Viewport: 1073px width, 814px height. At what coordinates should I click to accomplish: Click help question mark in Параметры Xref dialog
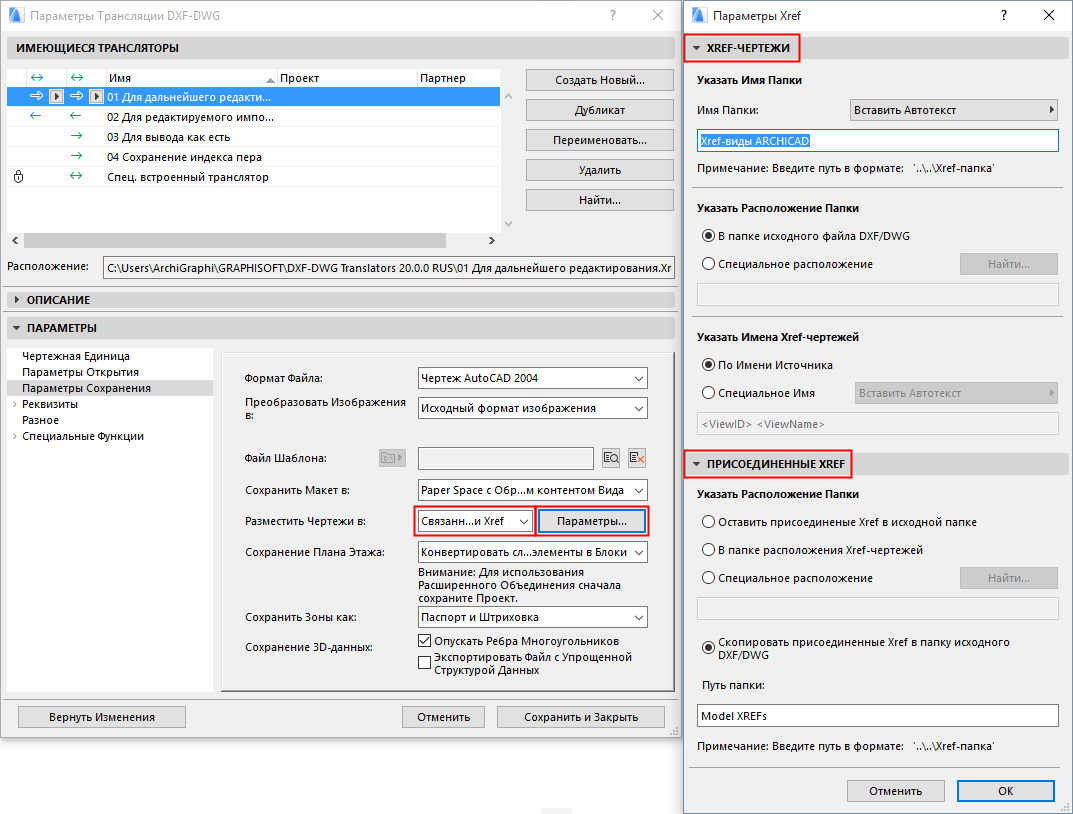1004,15
